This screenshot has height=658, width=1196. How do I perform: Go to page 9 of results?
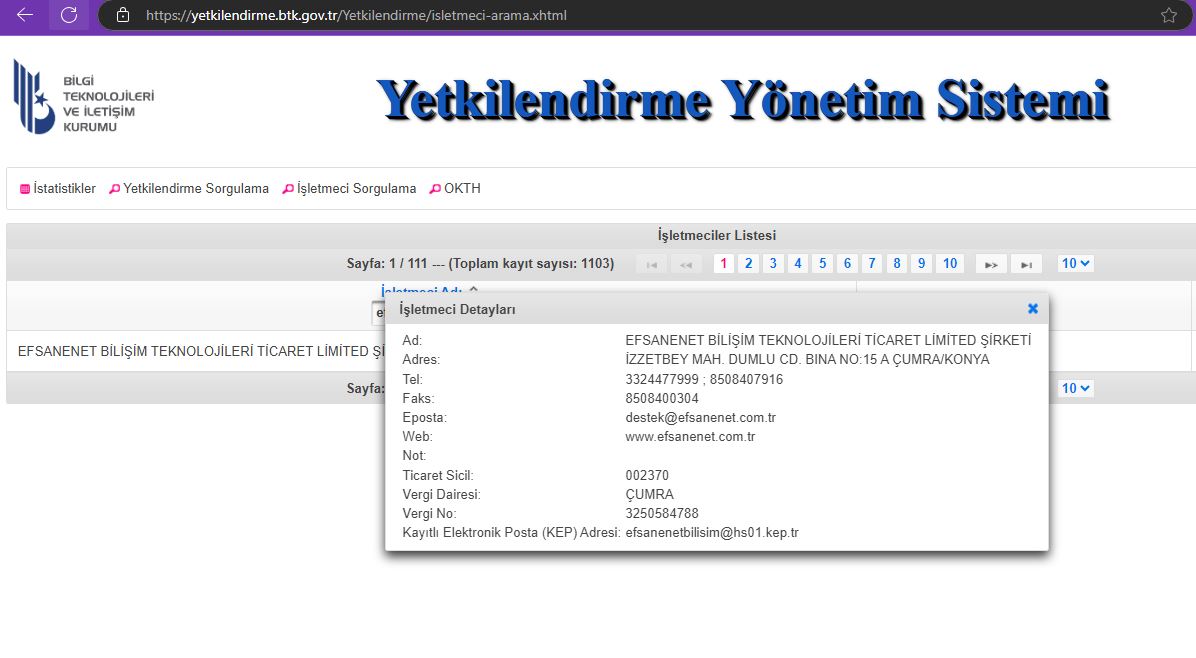point(921,264)
